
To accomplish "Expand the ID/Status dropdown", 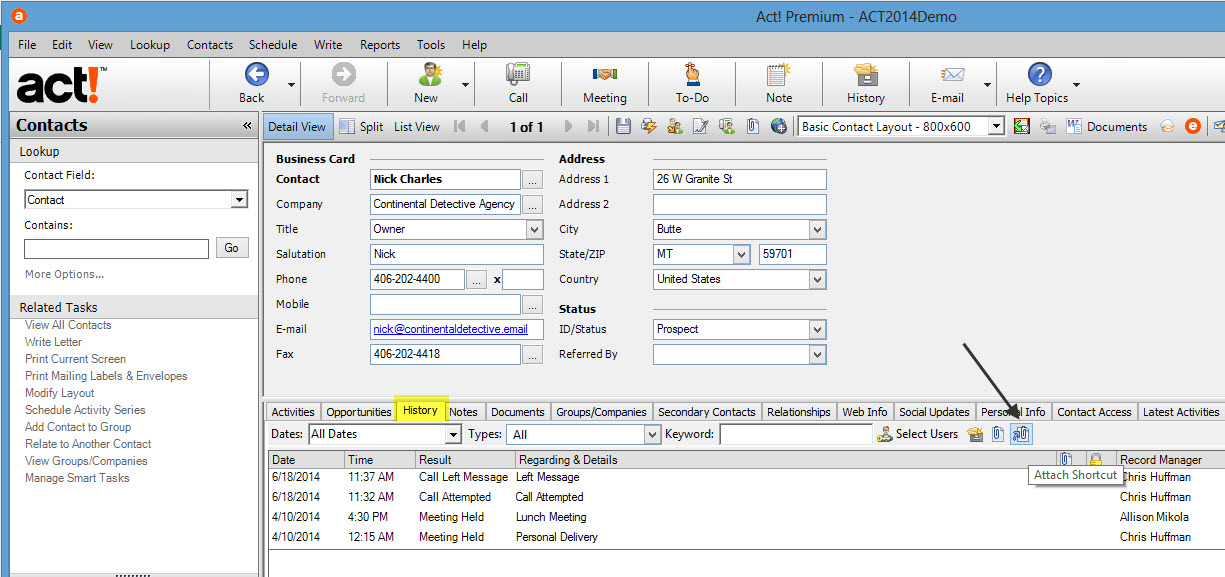I will coord(817,329).
